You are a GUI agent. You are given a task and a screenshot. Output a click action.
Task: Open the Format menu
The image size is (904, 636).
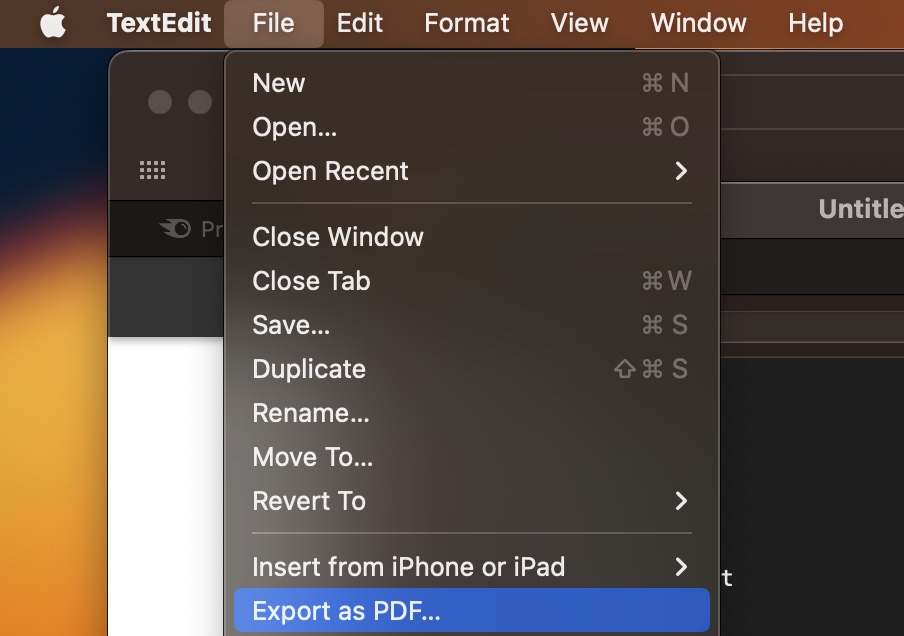point(466,23)
